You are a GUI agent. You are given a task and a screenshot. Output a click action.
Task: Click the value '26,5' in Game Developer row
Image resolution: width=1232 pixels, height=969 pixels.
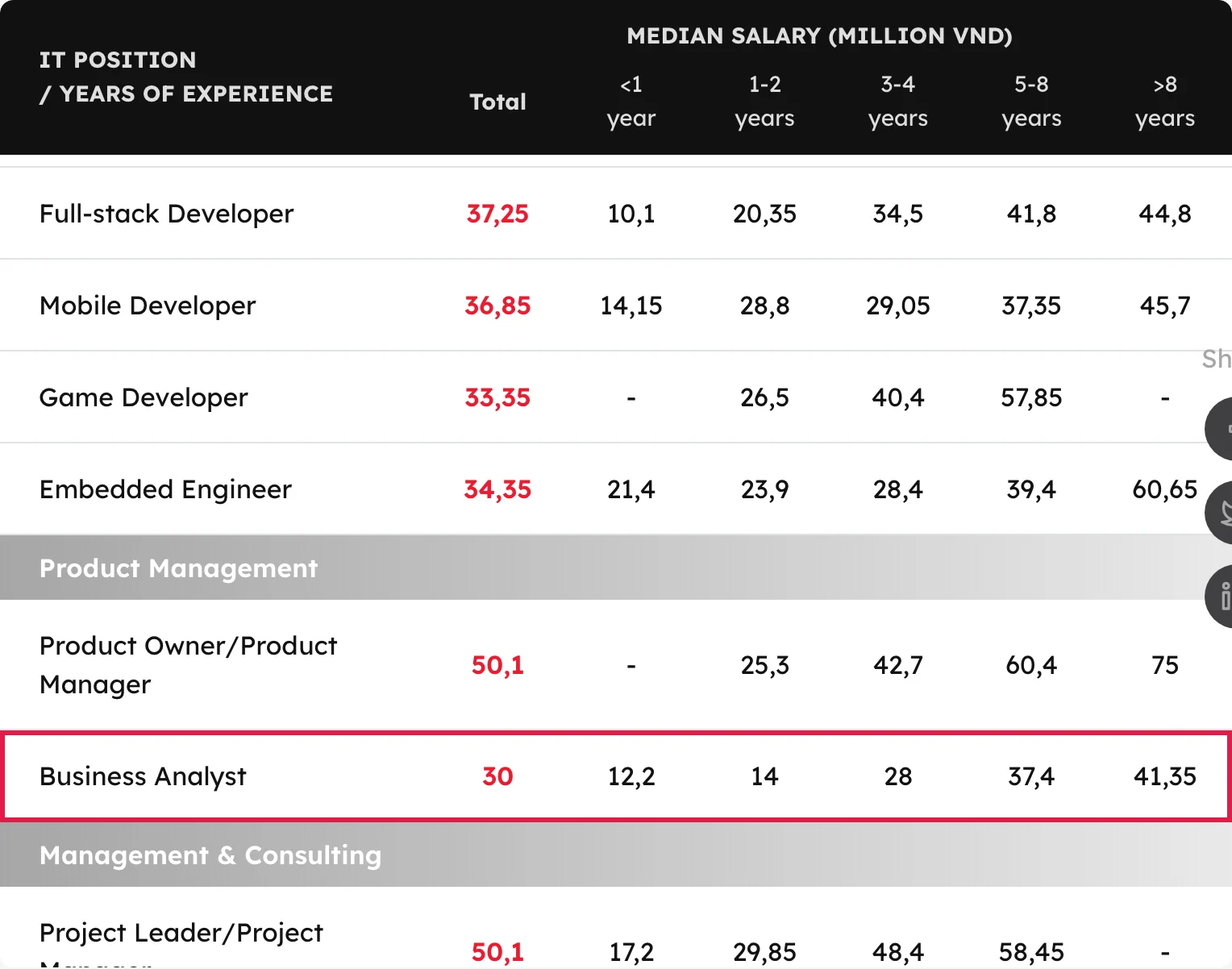pos(764,397)
